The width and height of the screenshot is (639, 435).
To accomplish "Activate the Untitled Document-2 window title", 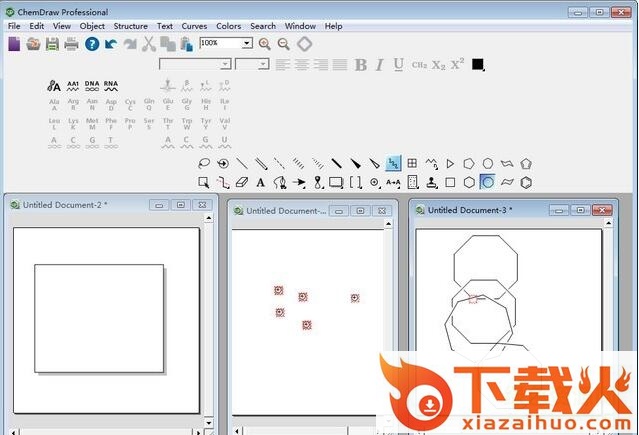I will 65,205.
